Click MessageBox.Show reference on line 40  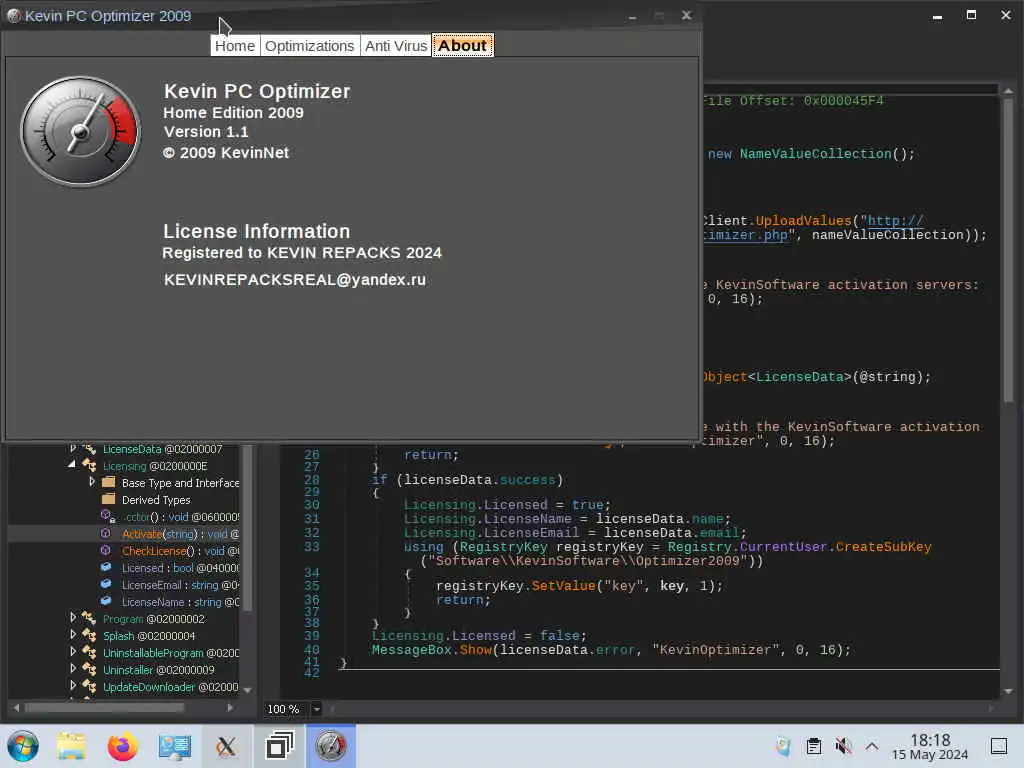point(432,650)
